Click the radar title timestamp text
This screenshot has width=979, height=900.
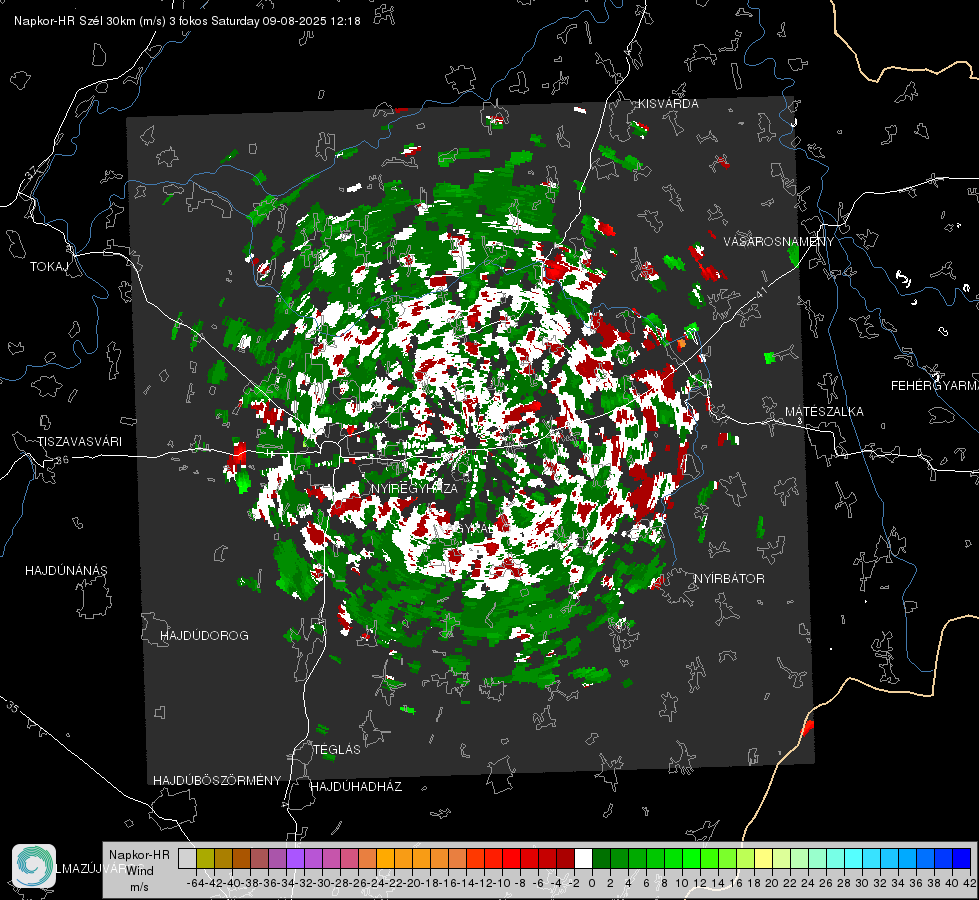[x=187, y=21]
